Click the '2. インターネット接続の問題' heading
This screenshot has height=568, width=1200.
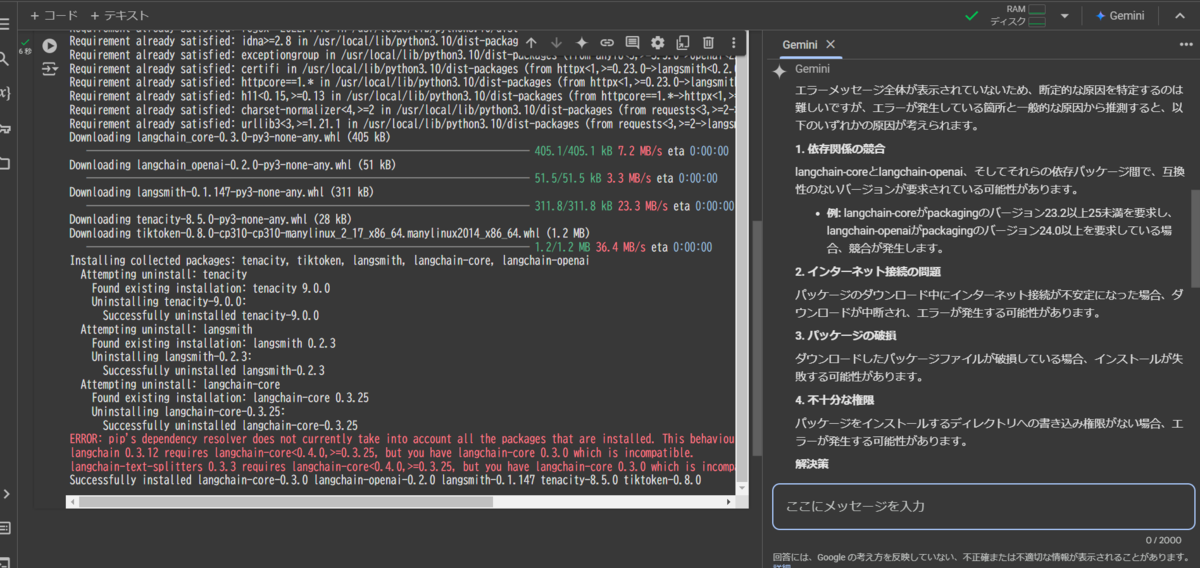click(868, 272)
